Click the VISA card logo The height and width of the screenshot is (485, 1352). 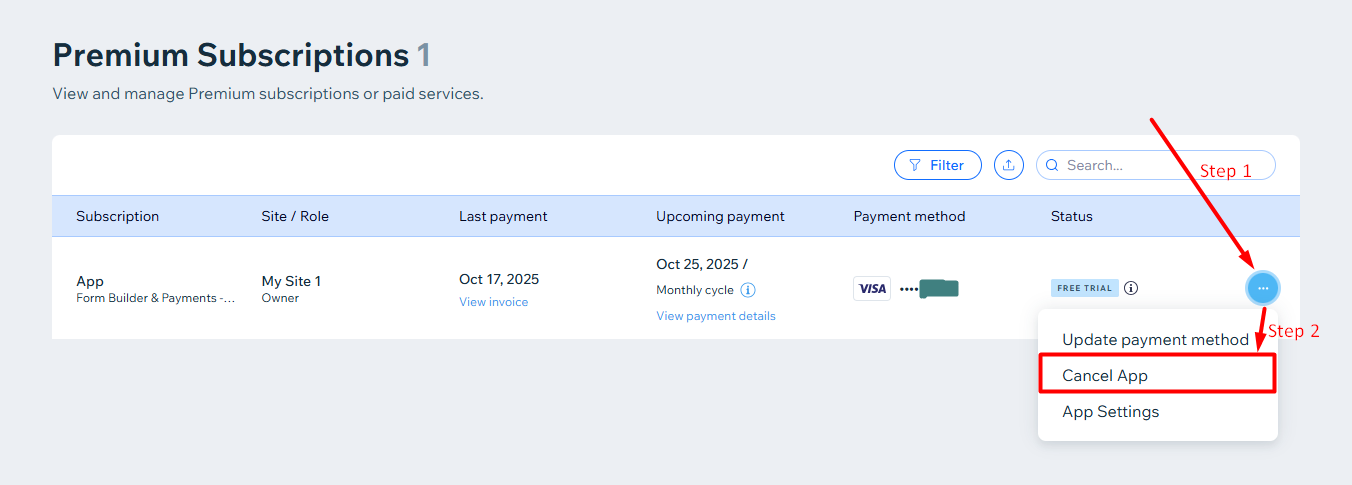872,288
